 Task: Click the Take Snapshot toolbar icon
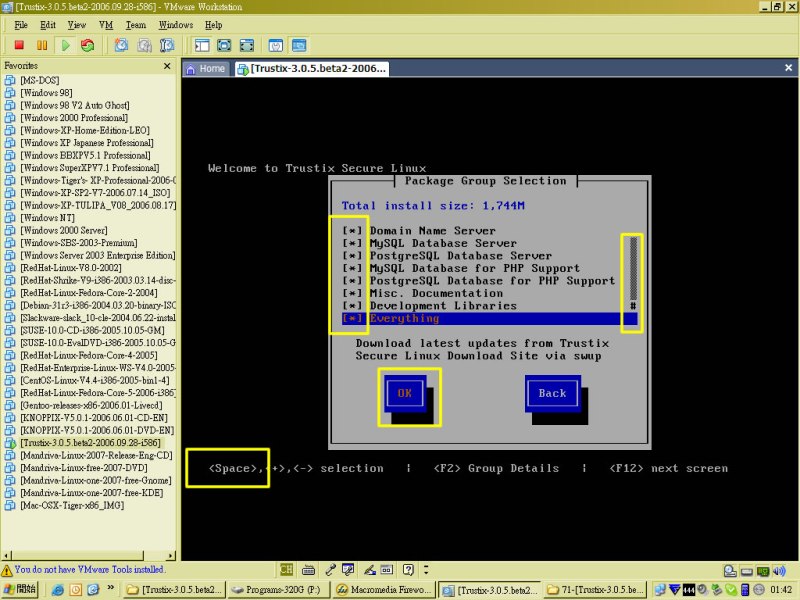tap(121, 45)
